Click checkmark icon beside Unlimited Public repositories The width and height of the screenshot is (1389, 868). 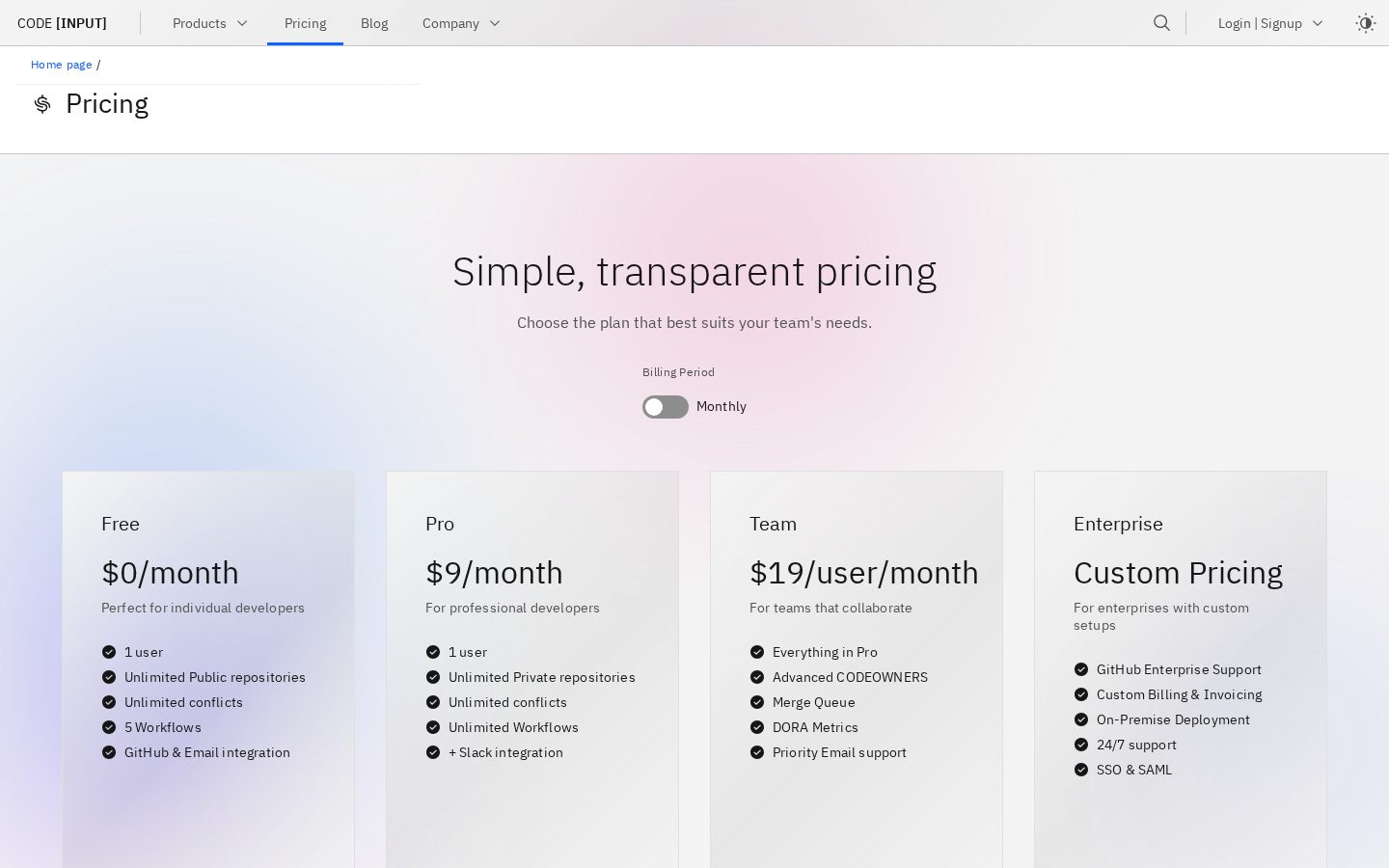pos(109,677)
